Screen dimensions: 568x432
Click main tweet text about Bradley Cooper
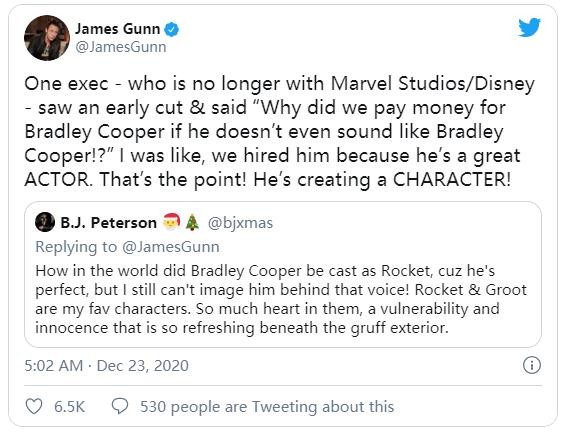pyautogui.click(x=280, y=131)
